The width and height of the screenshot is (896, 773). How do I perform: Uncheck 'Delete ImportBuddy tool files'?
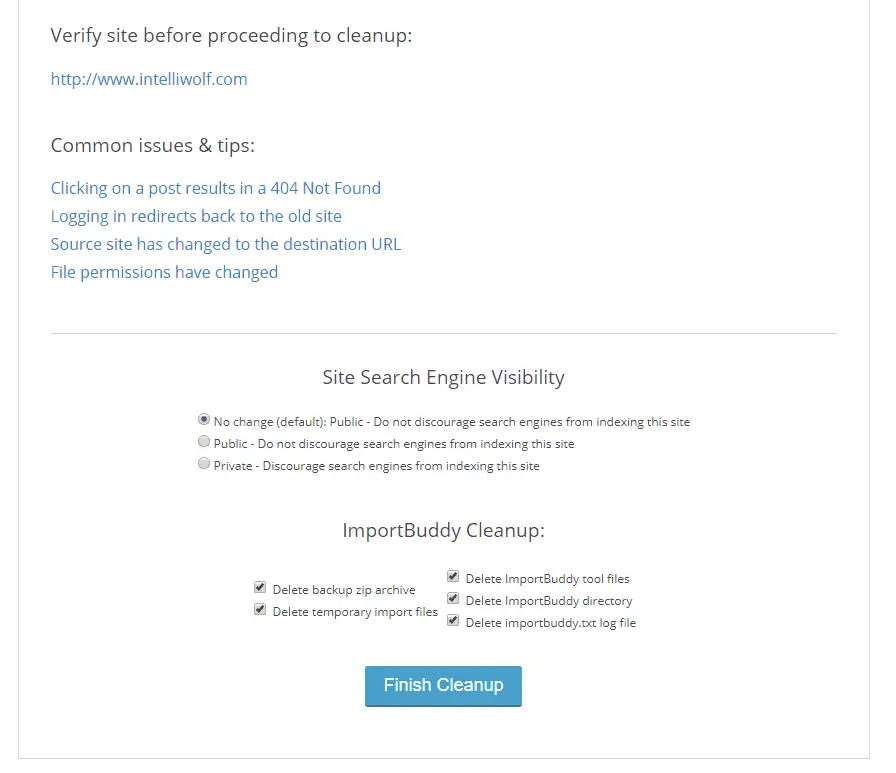(453, 576)
